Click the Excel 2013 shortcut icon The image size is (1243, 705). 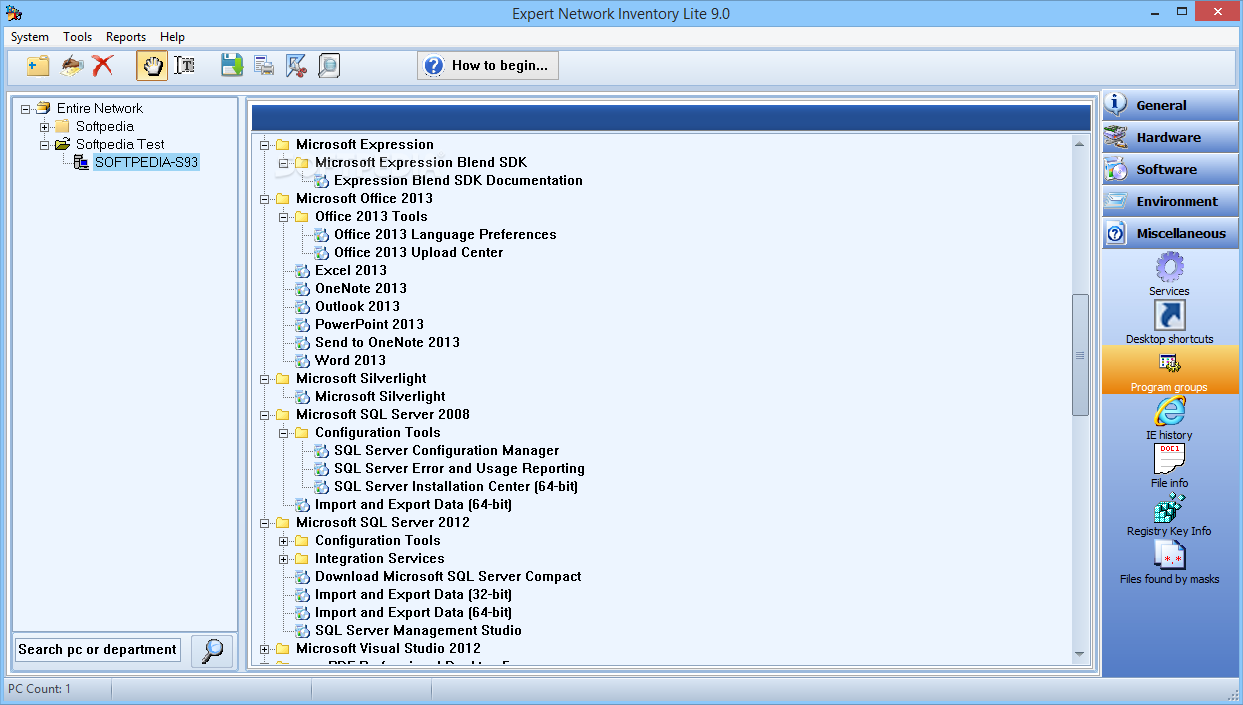click(x=302, y=271)
